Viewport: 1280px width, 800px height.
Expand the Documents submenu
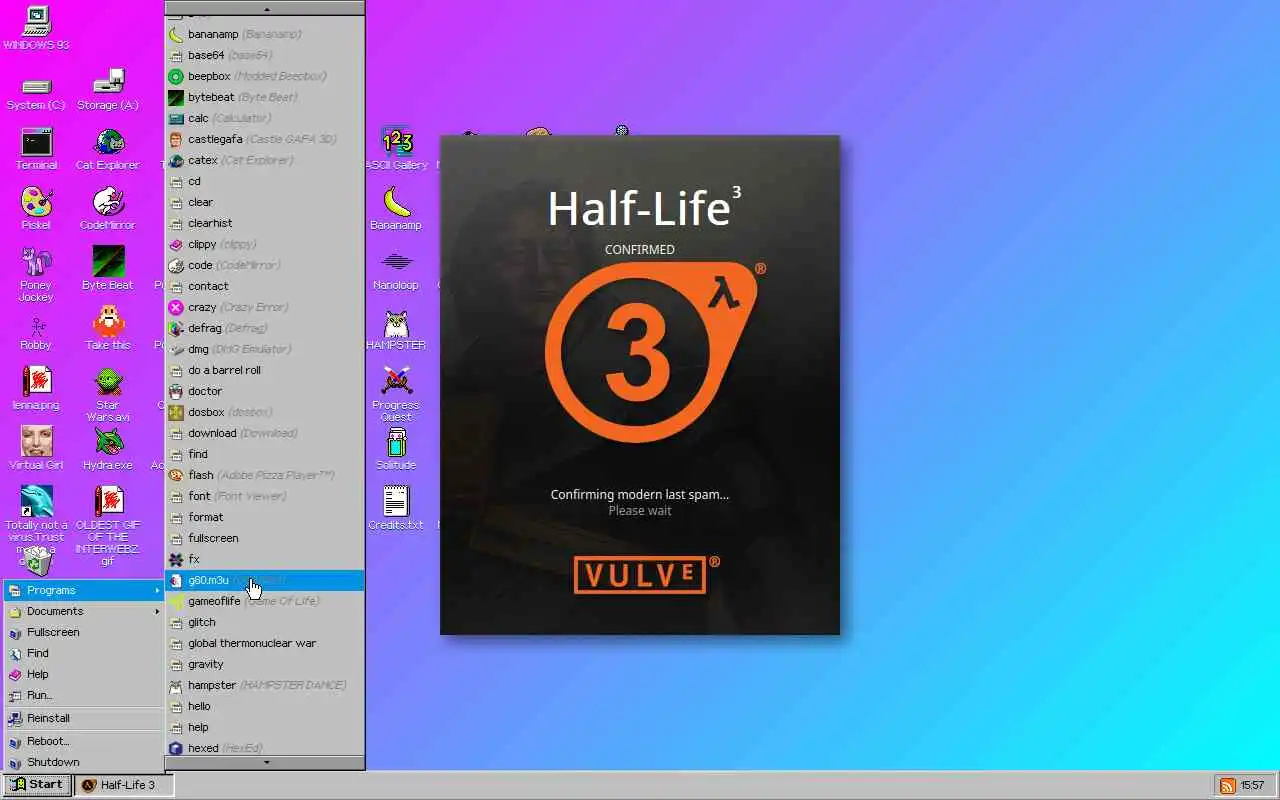[x=84, y=611]
